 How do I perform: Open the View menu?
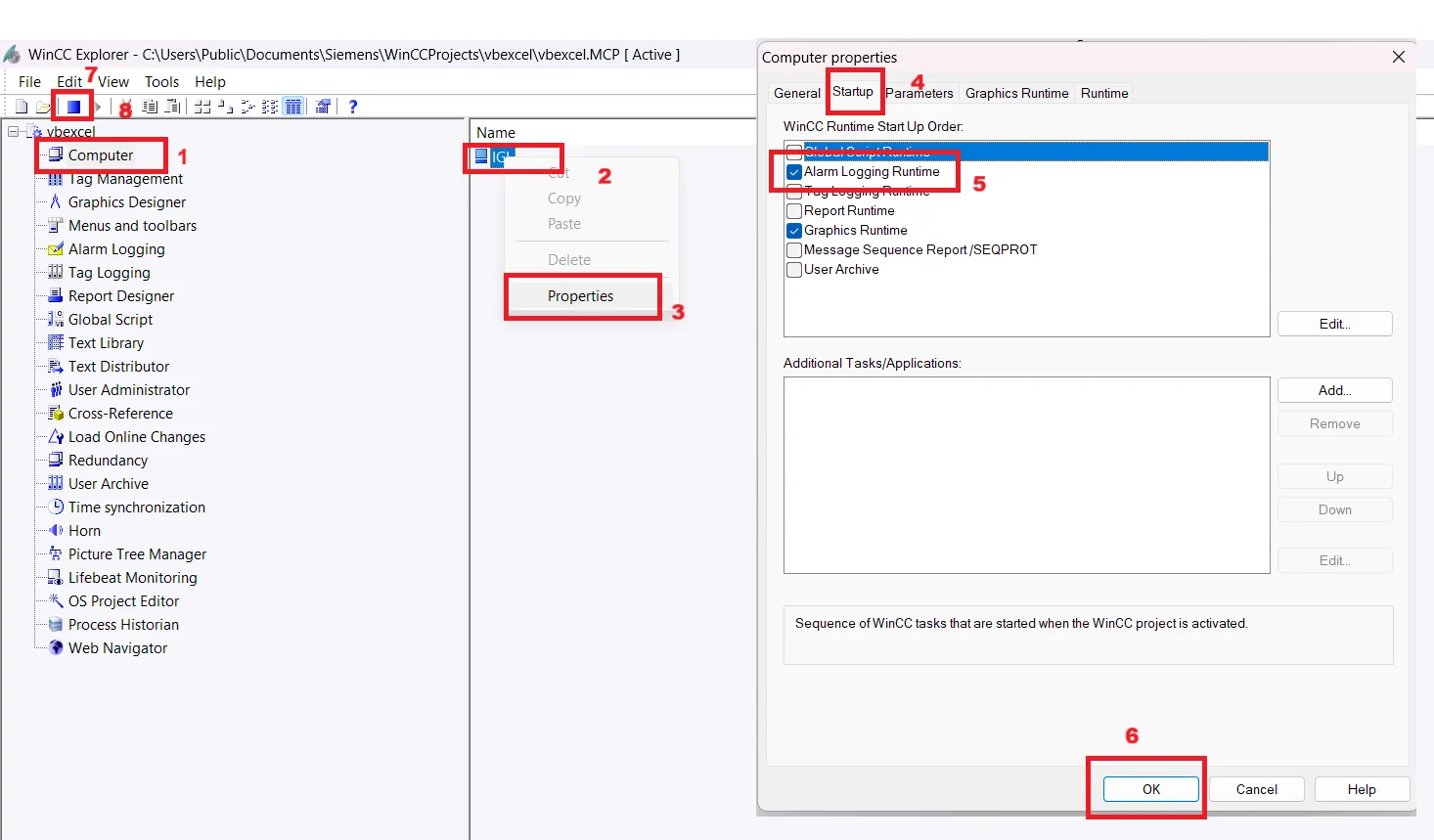[x=113, y=82]
